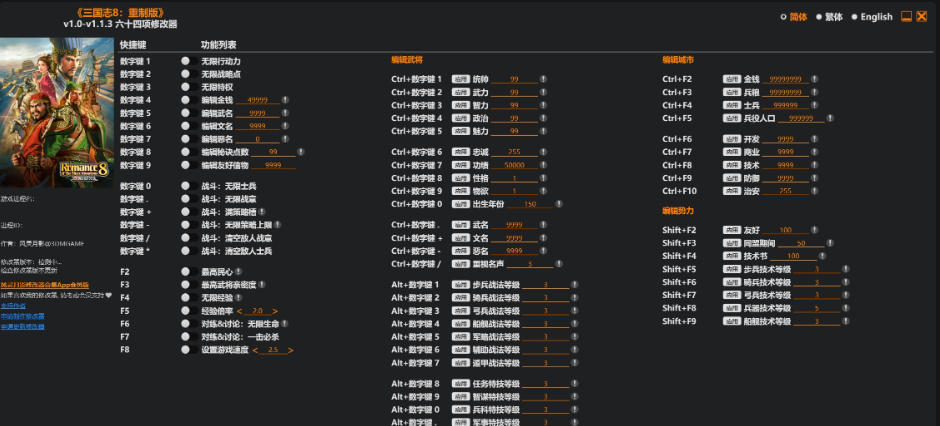Click the info icon beside 编辑武名
Screen dimensions: 940x426
pyautogui.click(x=286, y=113)
